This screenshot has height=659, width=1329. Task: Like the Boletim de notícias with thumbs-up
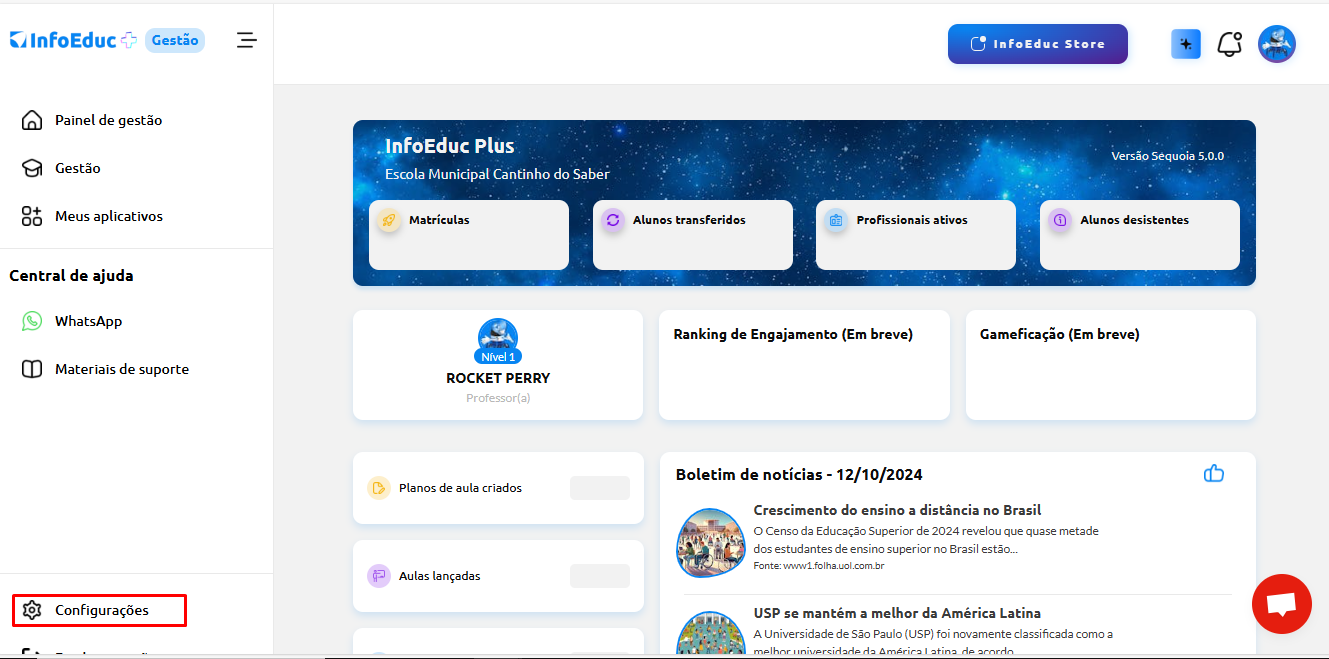click(x=1214, y=474)
